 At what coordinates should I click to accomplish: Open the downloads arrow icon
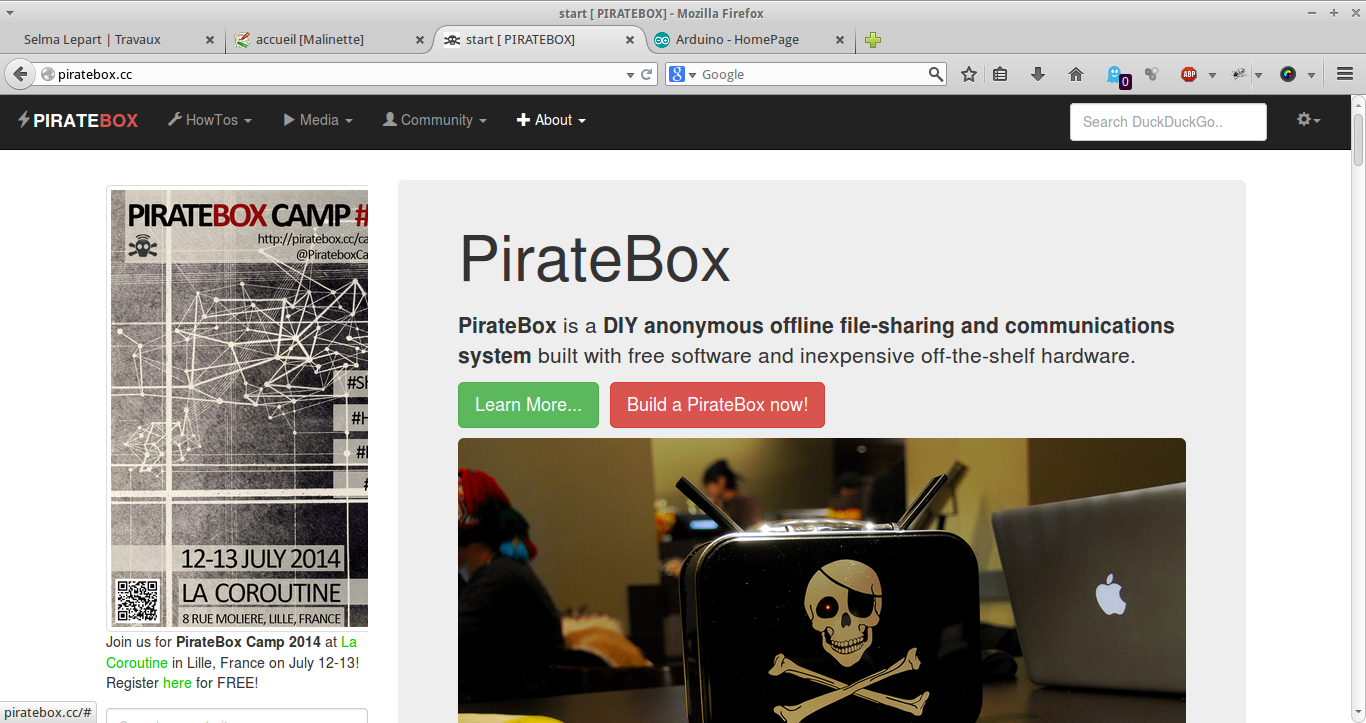[x=1038, y=74]
